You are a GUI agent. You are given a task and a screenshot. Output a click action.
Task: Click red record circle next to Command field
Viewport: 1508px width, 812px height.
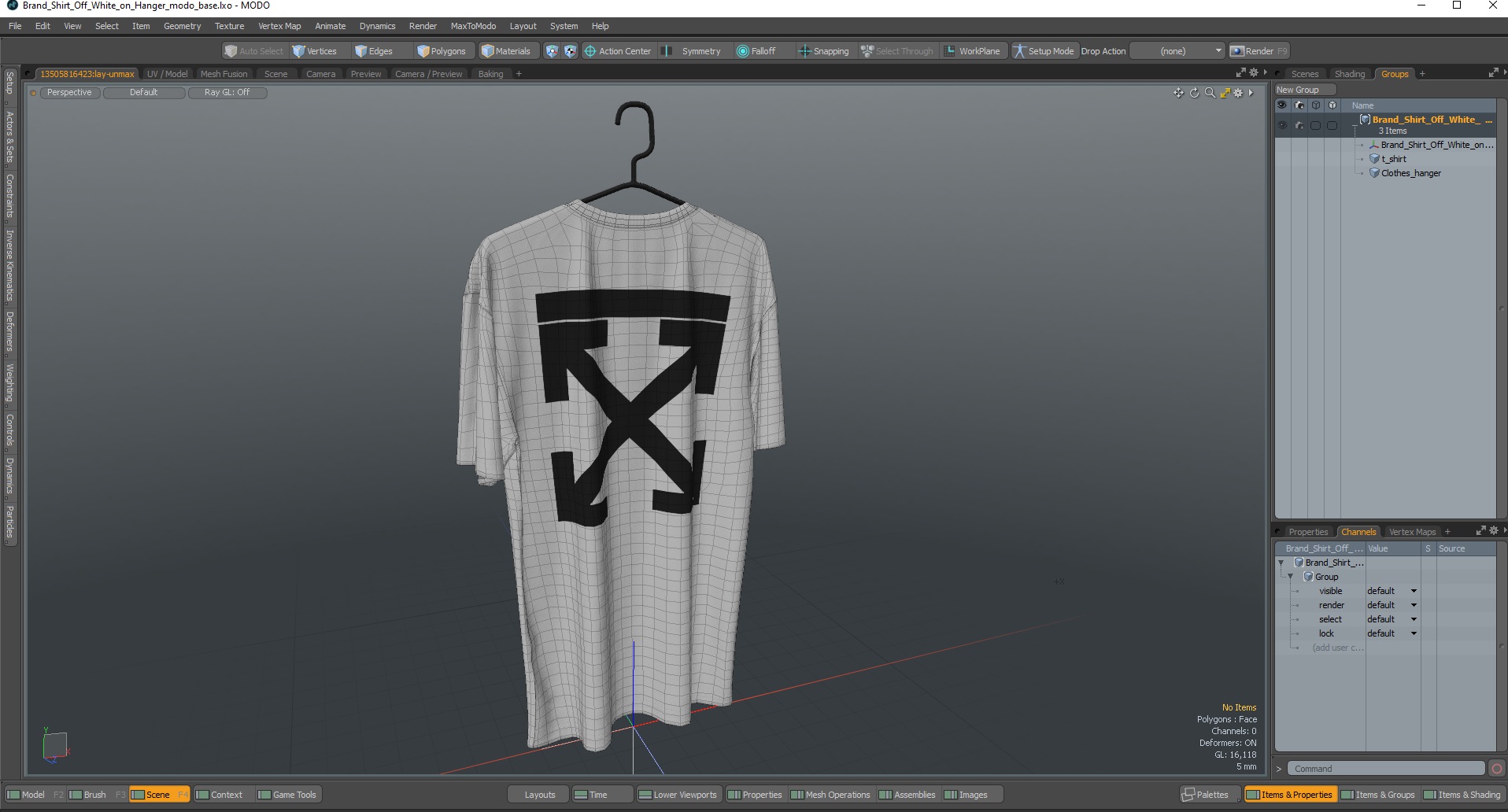(1497, 769)
